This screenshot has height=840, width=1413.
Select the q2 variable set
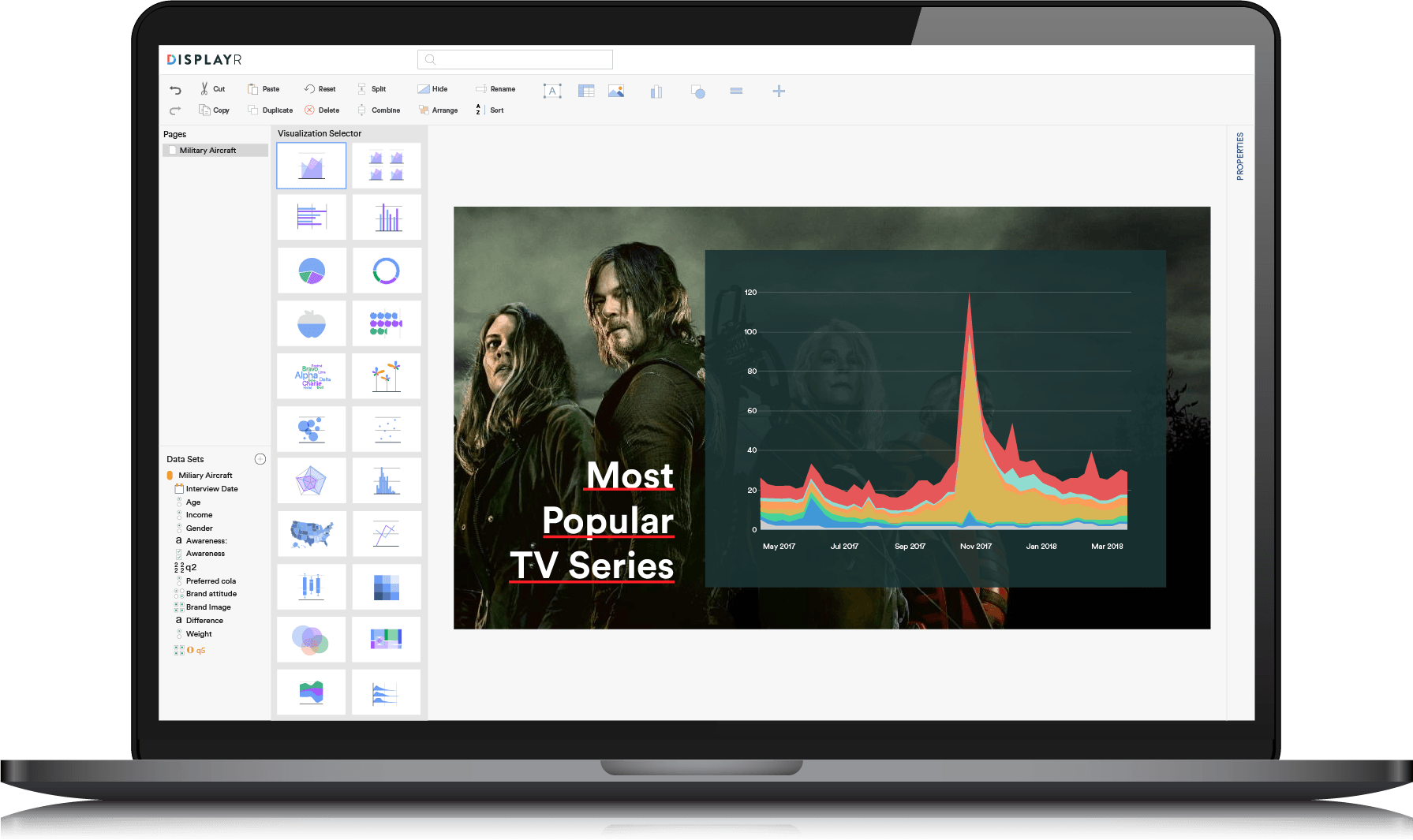click(x=185, y=567)
